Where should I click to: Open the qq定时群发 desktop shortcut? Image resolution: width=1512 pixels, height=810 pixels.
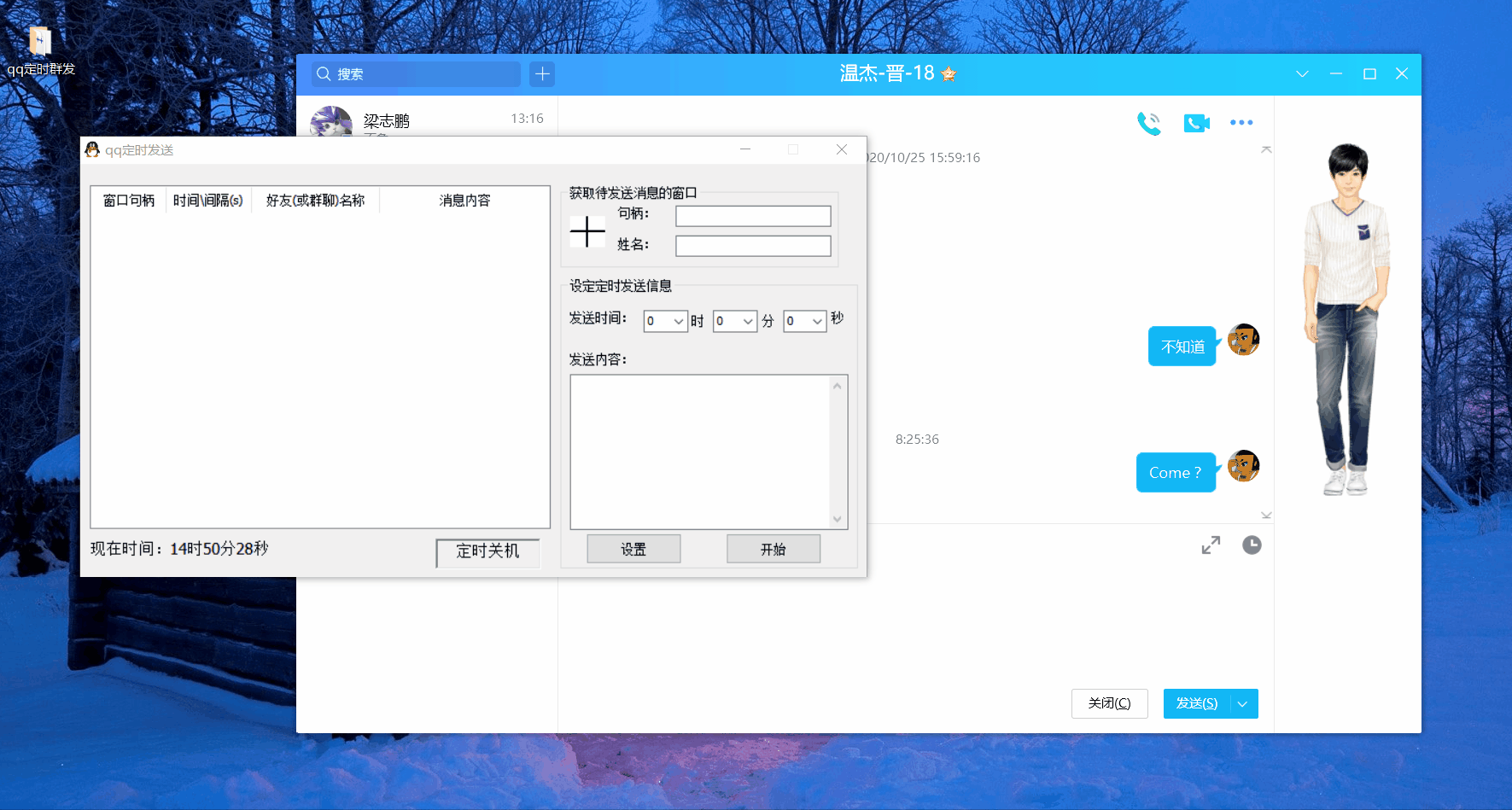(40, 51)
